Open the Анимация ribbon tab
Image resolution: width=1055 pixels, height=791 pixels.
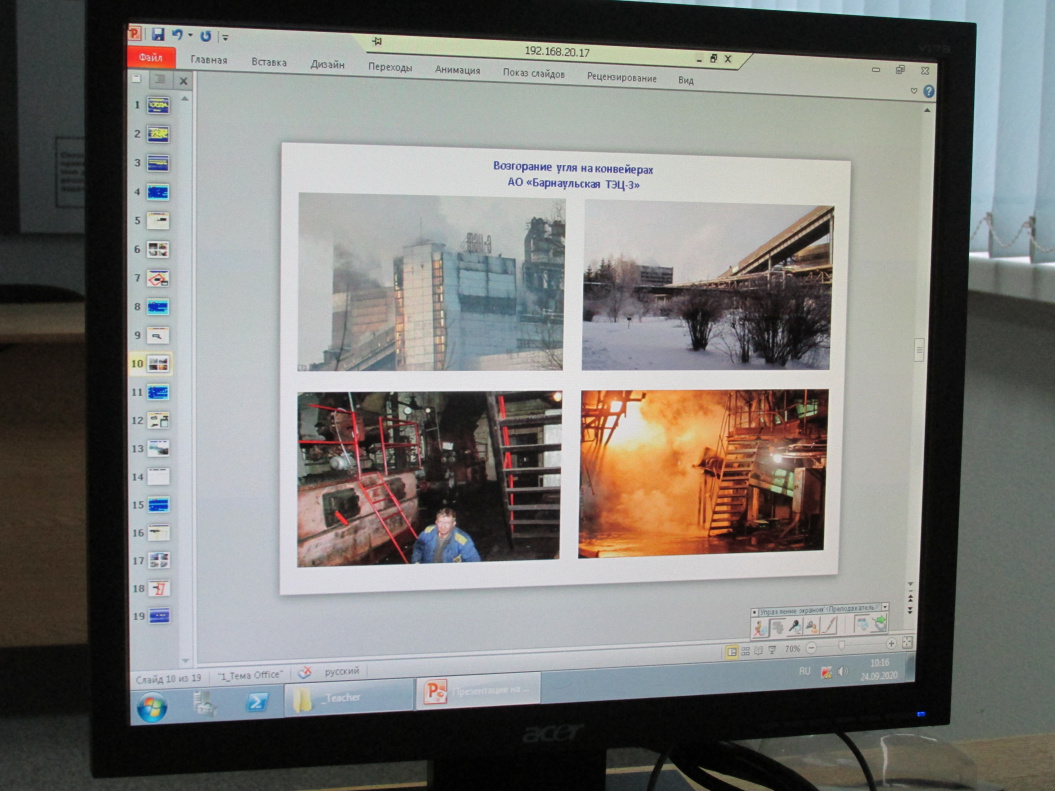(457, 70)
